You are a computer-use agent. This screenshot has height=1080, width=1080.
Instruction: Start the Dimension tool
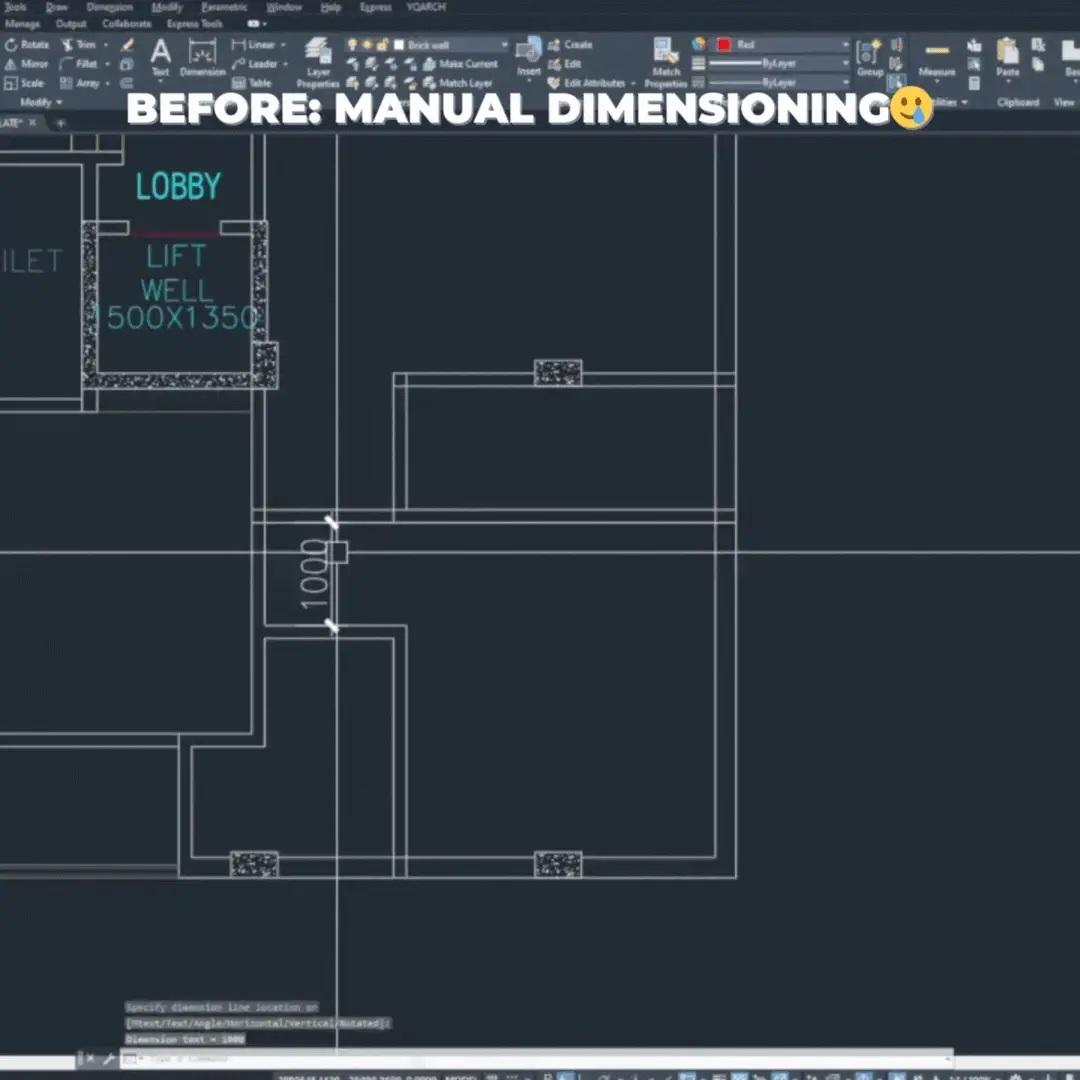point(202,57)
